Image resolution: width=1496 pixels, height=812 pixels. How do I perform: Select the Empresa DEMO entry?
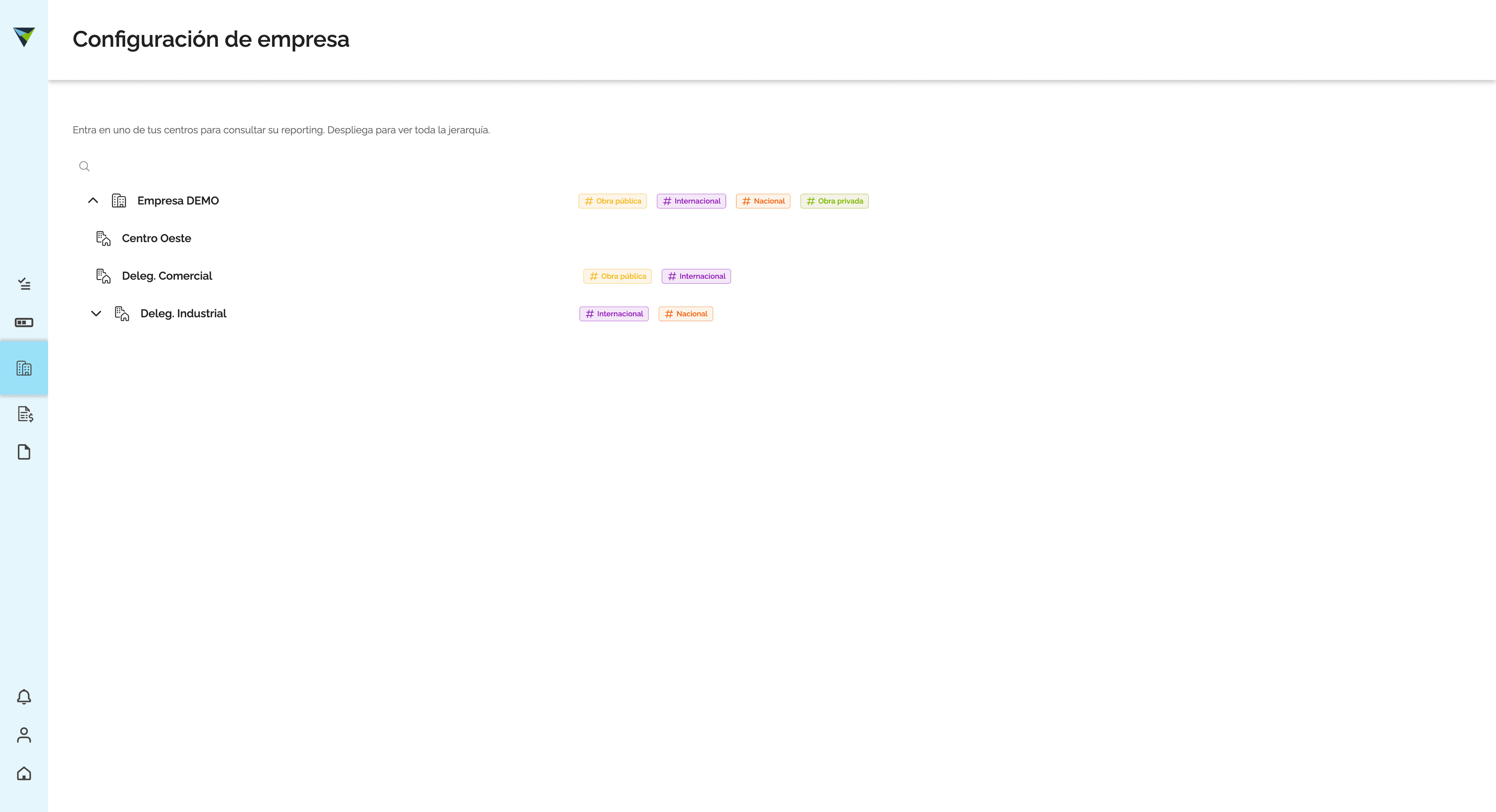point(178,200)
